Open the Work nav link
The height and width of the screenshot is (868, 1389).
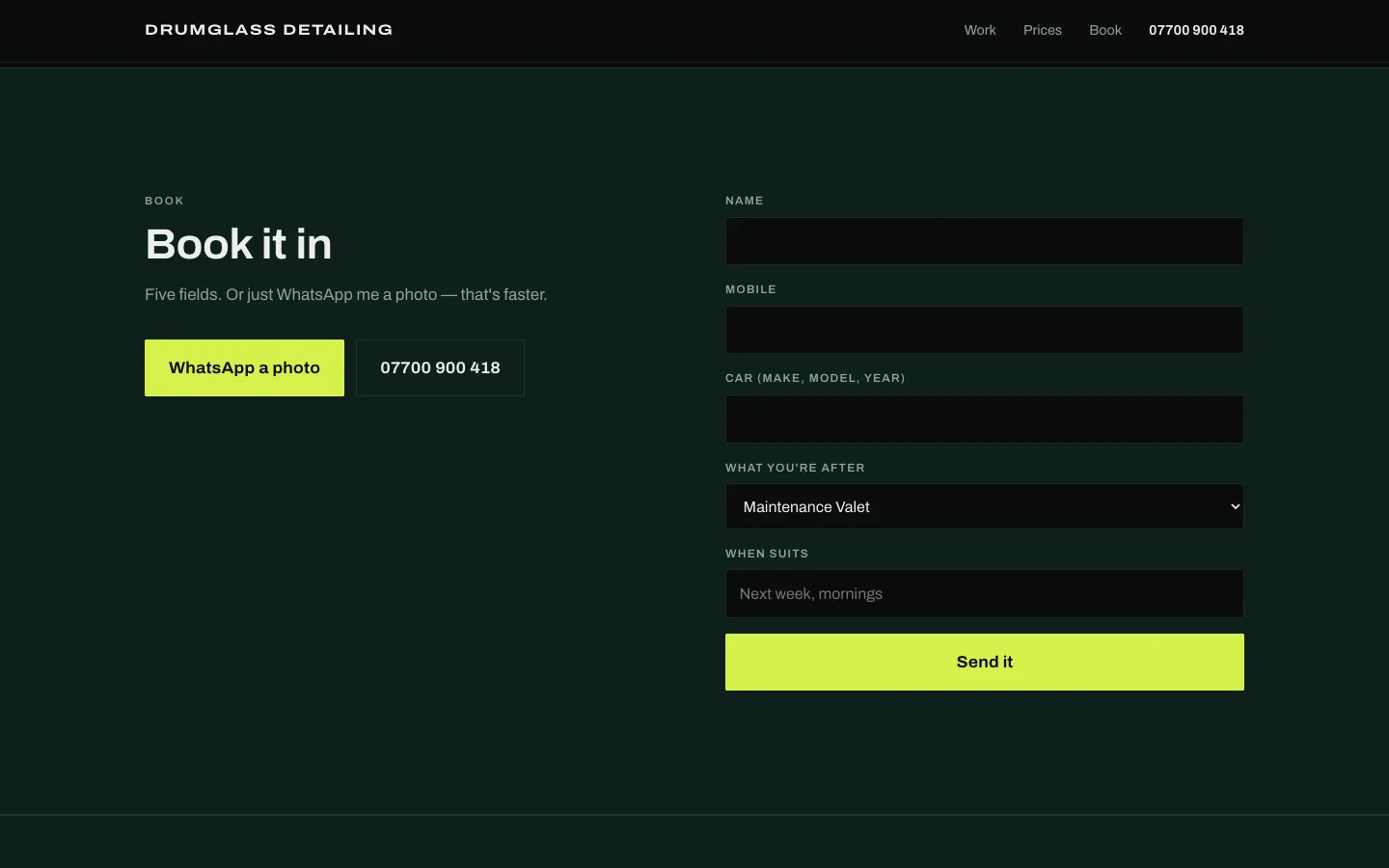pos(980,30)
